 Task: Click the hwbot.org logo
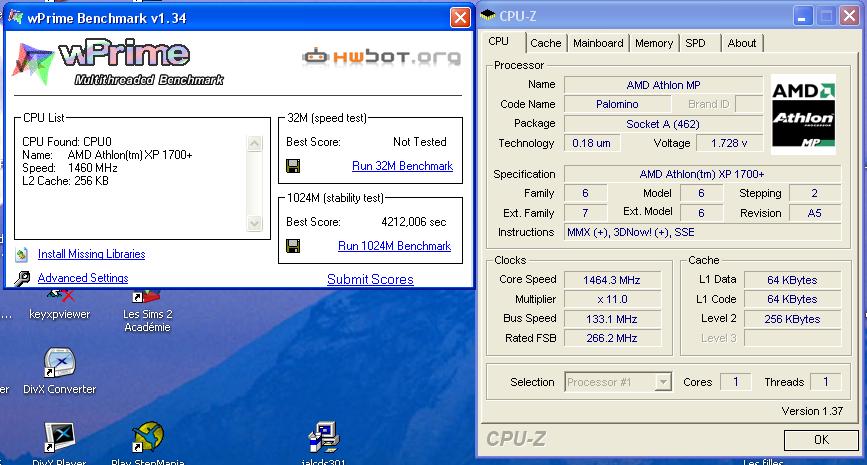click(x=382, y=56)
